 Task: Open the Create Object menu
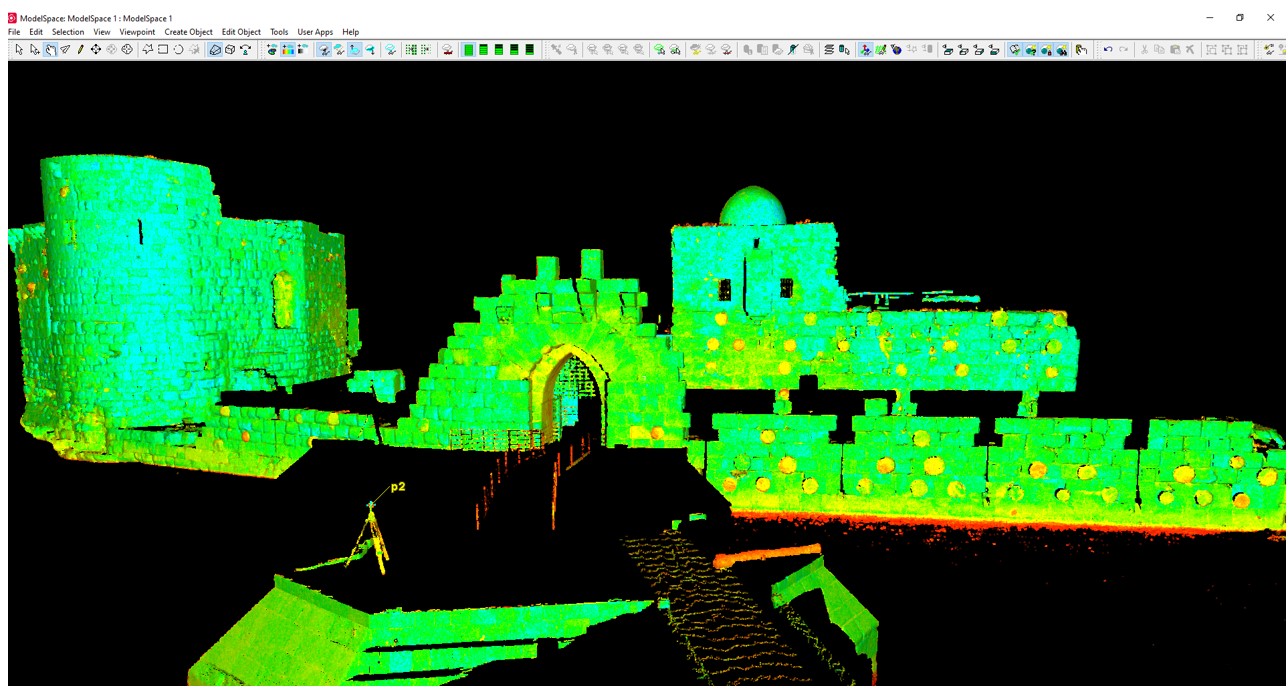[x=188, y=32]
